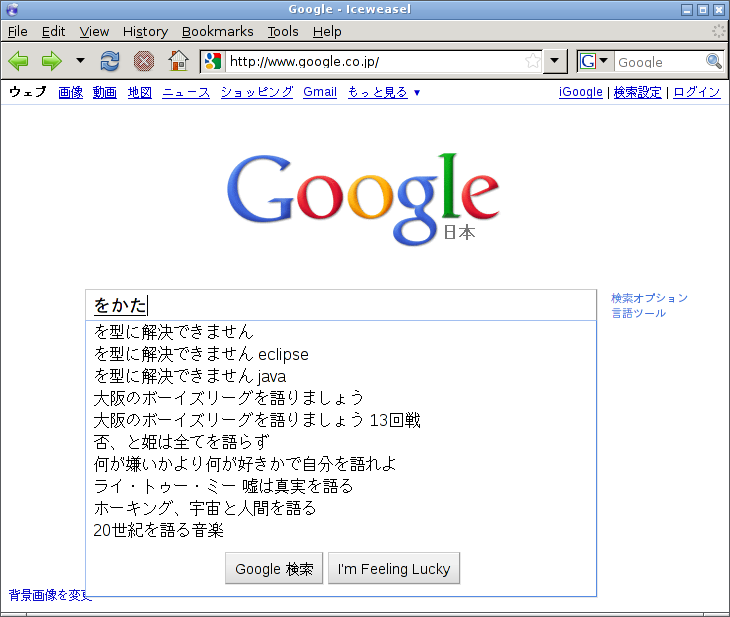Click the green Forward arrow button
Screen dimensions: 730x617
click(x=51, y=61)
